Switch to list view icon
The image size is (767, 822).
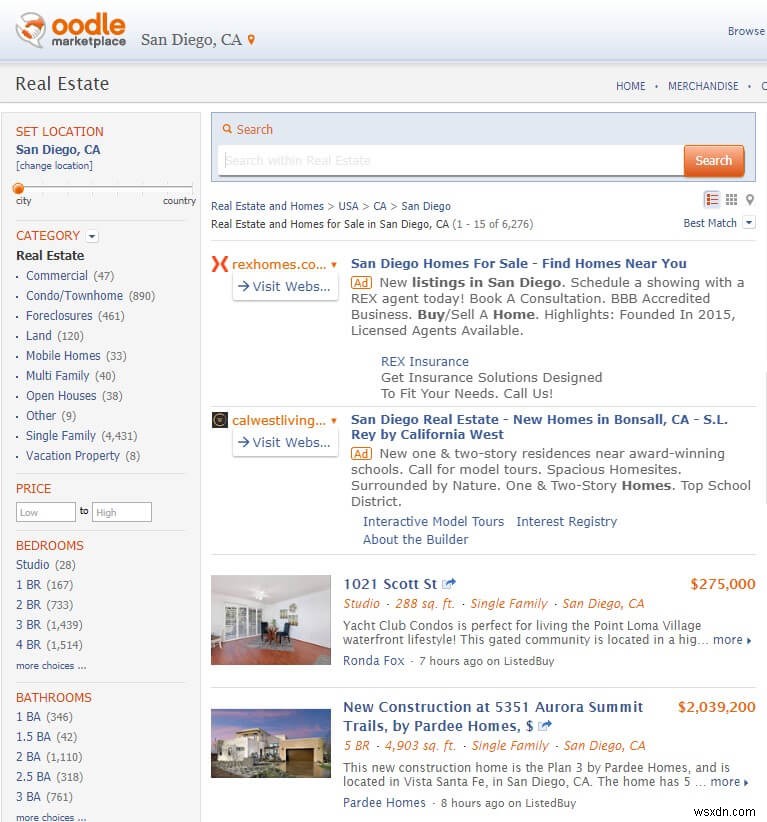[x=712, y=200]
